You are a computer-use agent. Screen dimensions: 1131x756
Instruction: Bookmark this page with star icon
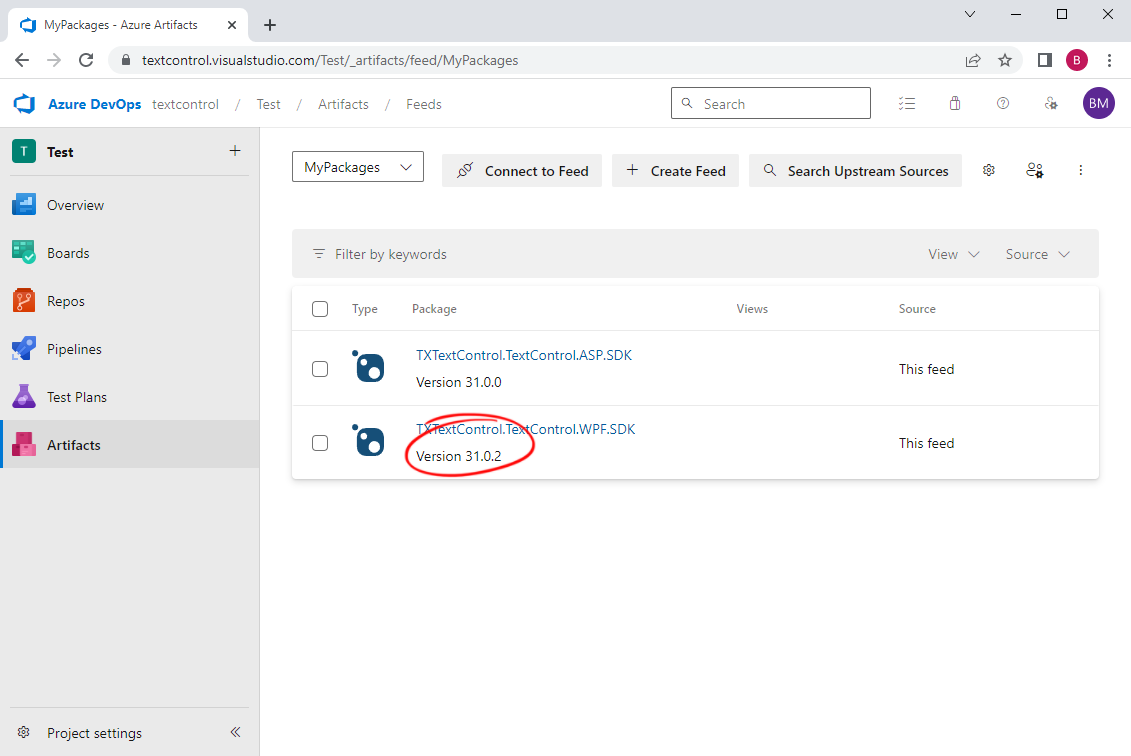(1005, 60)
